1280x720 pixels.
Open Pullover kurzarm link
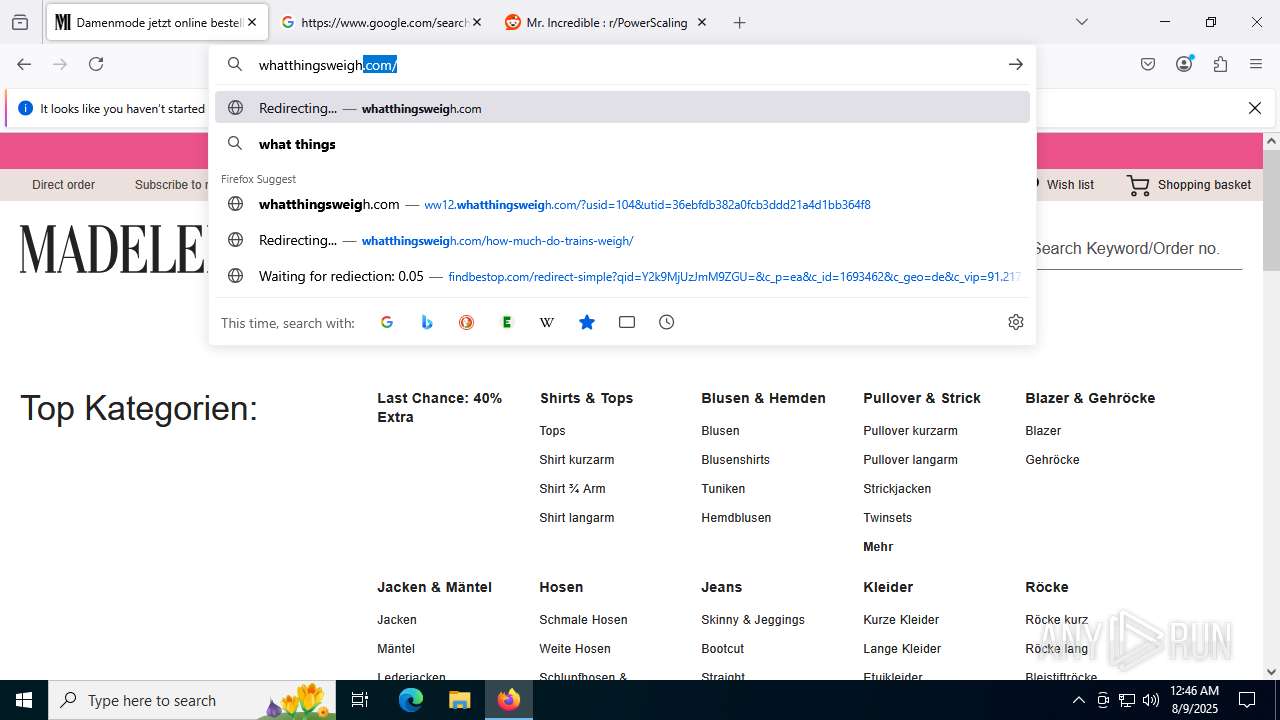click(x=910, y=431)
